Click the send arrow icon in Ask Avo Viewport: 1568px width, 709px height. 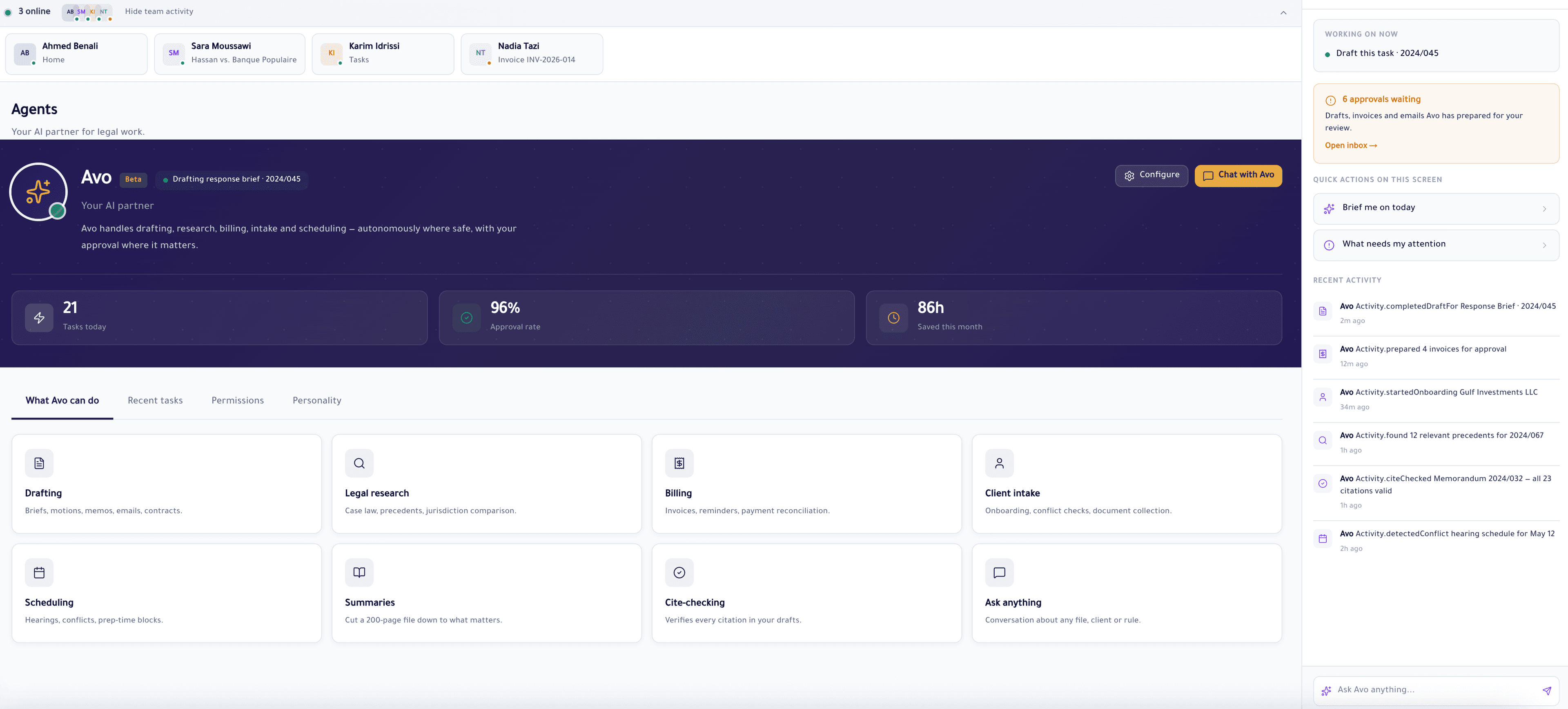(x=1547, y=691)
